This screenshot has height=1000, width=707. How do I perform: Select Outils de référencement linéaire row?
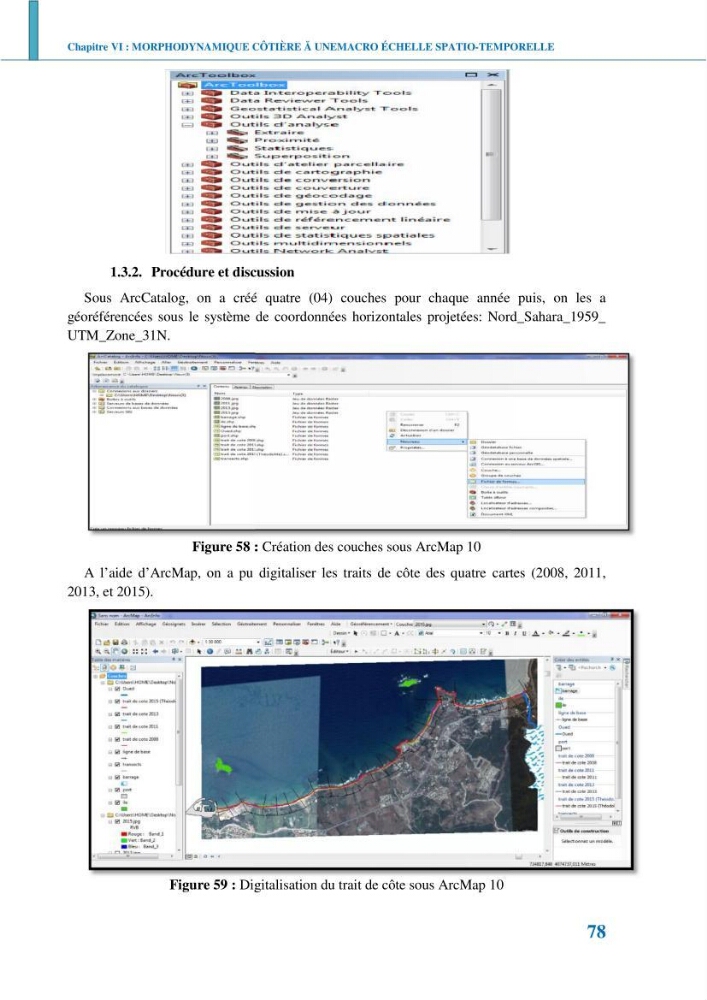(340, 219)
